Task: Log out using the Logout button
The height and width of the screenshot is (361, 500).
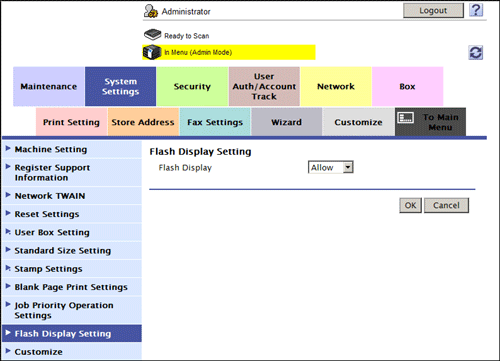Action: point(433,11)
